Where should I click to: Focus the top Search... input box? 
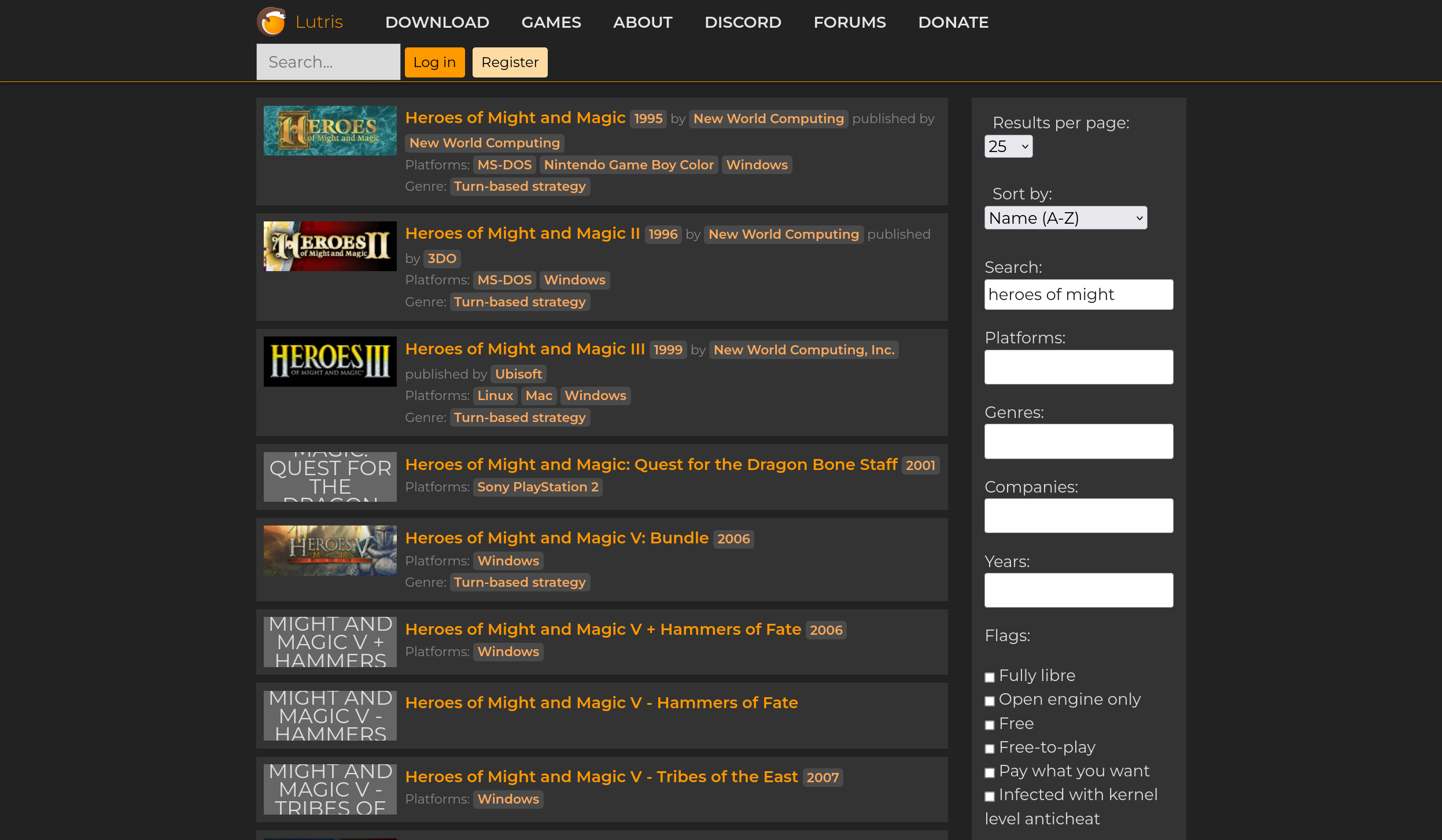tap(328, 62)
